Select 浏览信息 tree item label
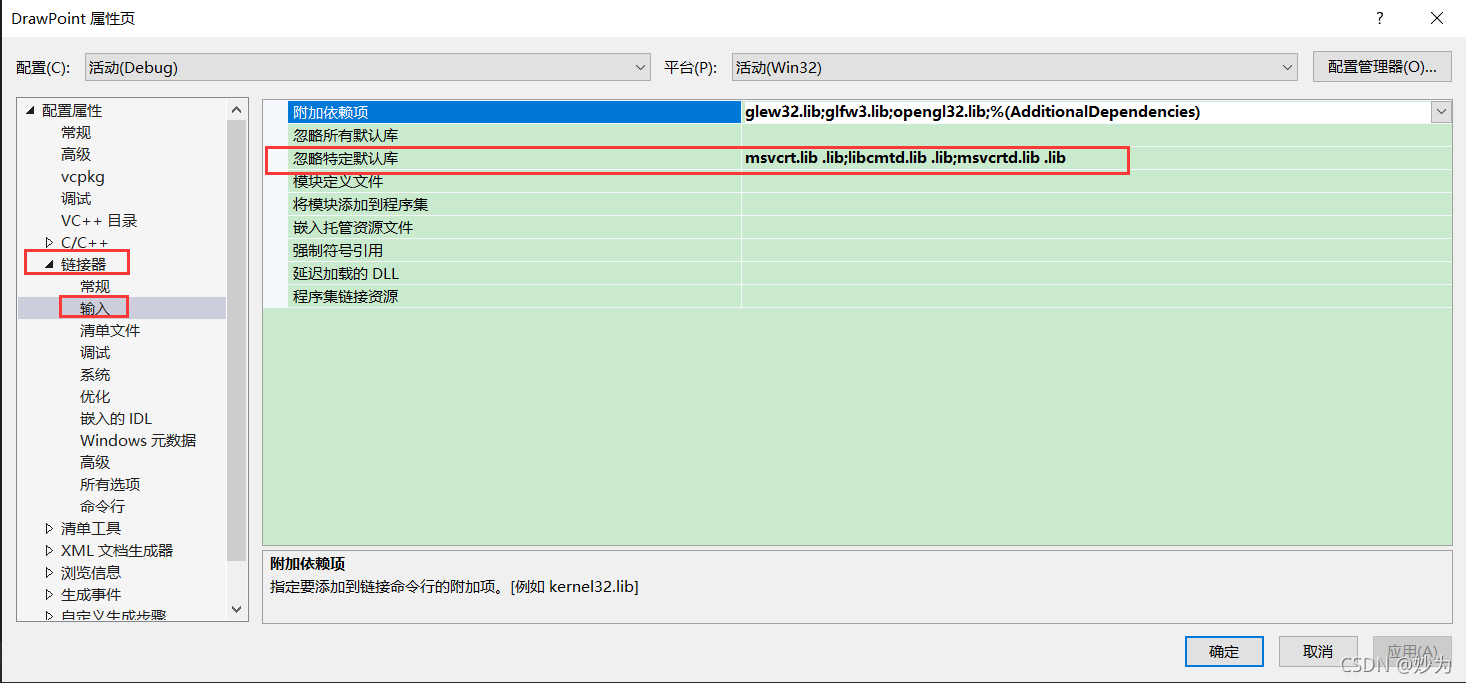 (x=91, y=573)
